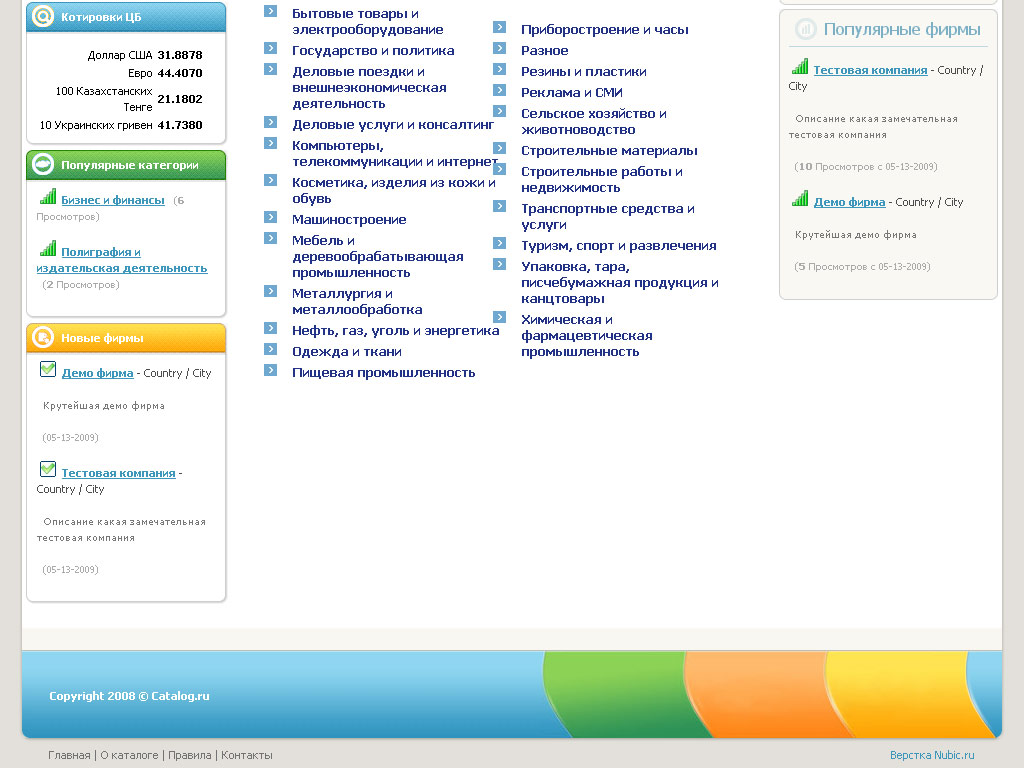
Task: Open Демо фирма in Популярные фирмы
Action: pos(849,202)
